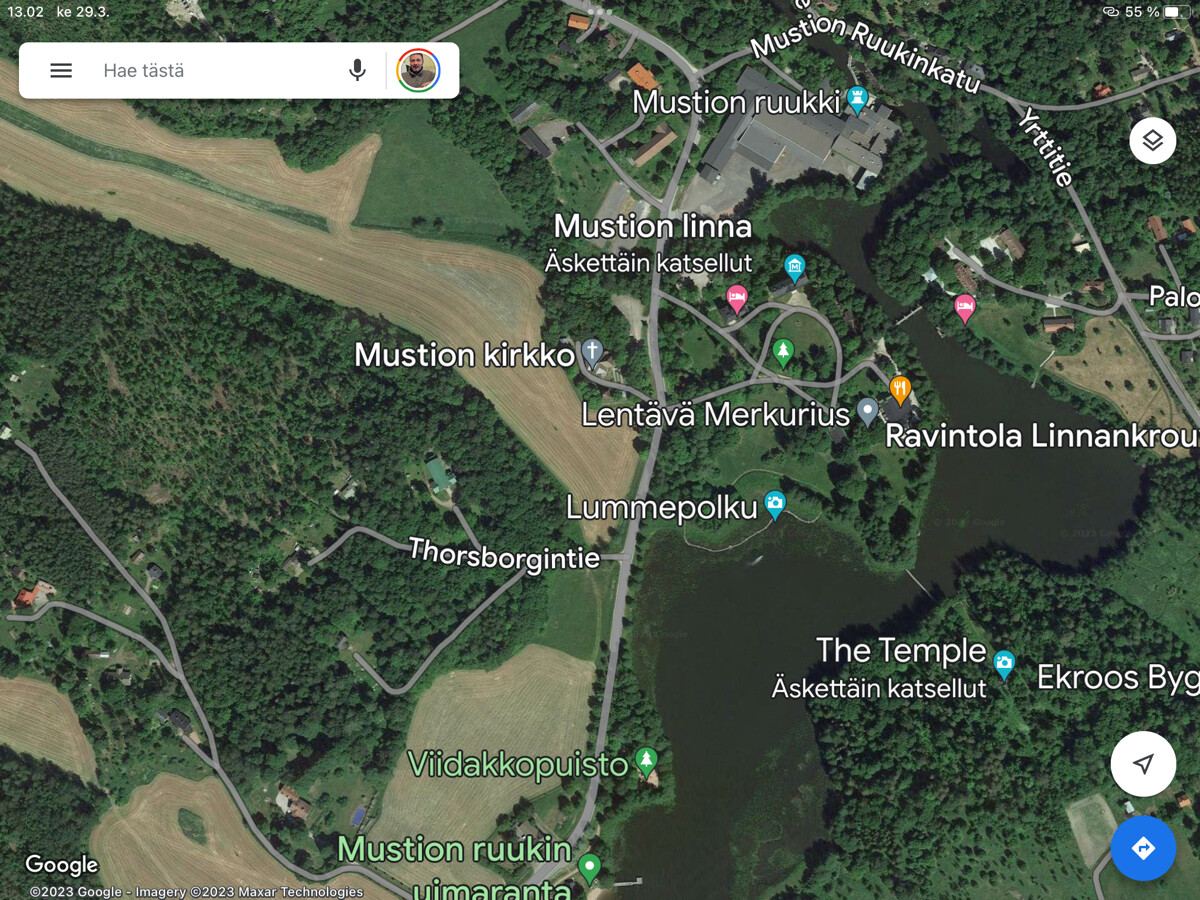The width and height of the screenshot is (1200, 900).
Task: Start directions with the blue button
Action: click(1143, 848)
